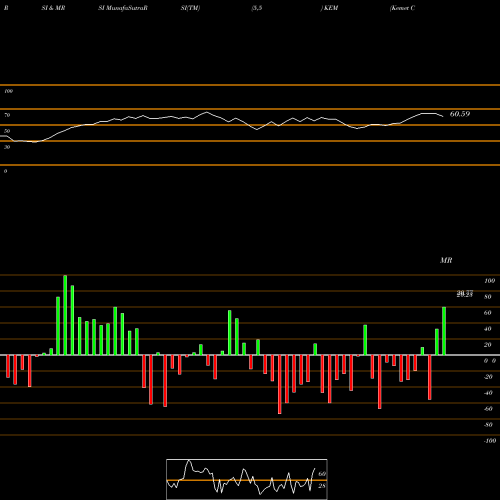Click the -20 label on the MR axis
Viewport: 500px width, 500px height.
[488, 377]
